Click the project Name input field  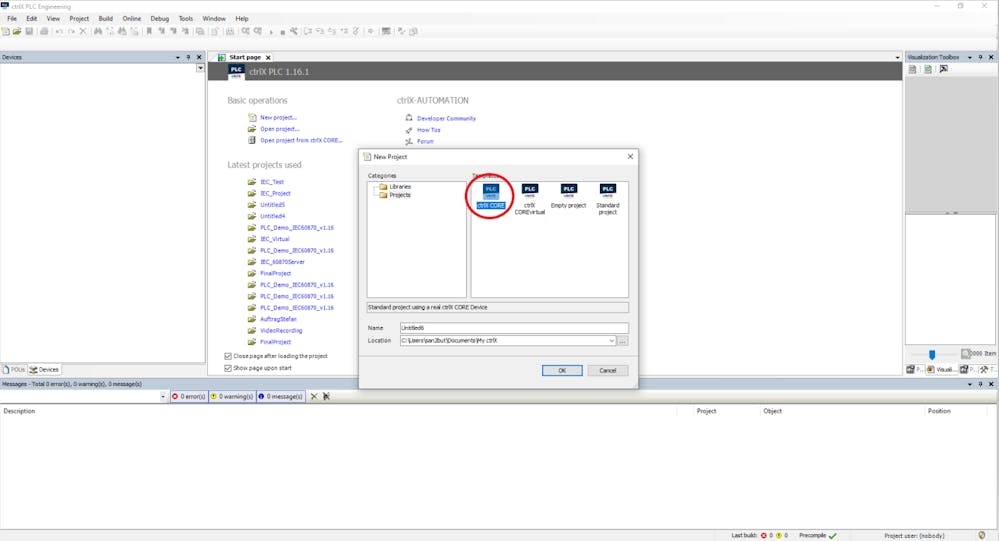[x=514, y=328]
